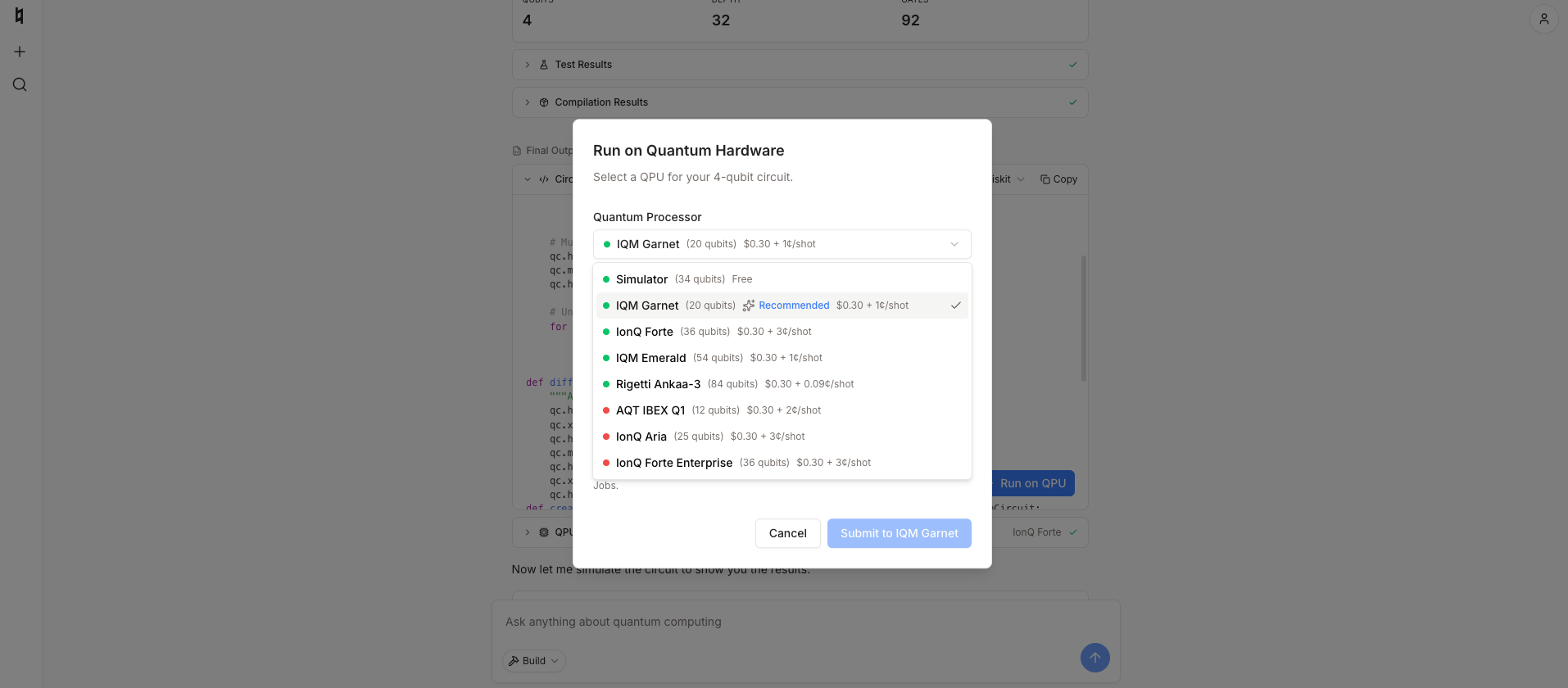Expand the Test Results section
This screenshot has height=688, width=1568.
tap(527, 65)
